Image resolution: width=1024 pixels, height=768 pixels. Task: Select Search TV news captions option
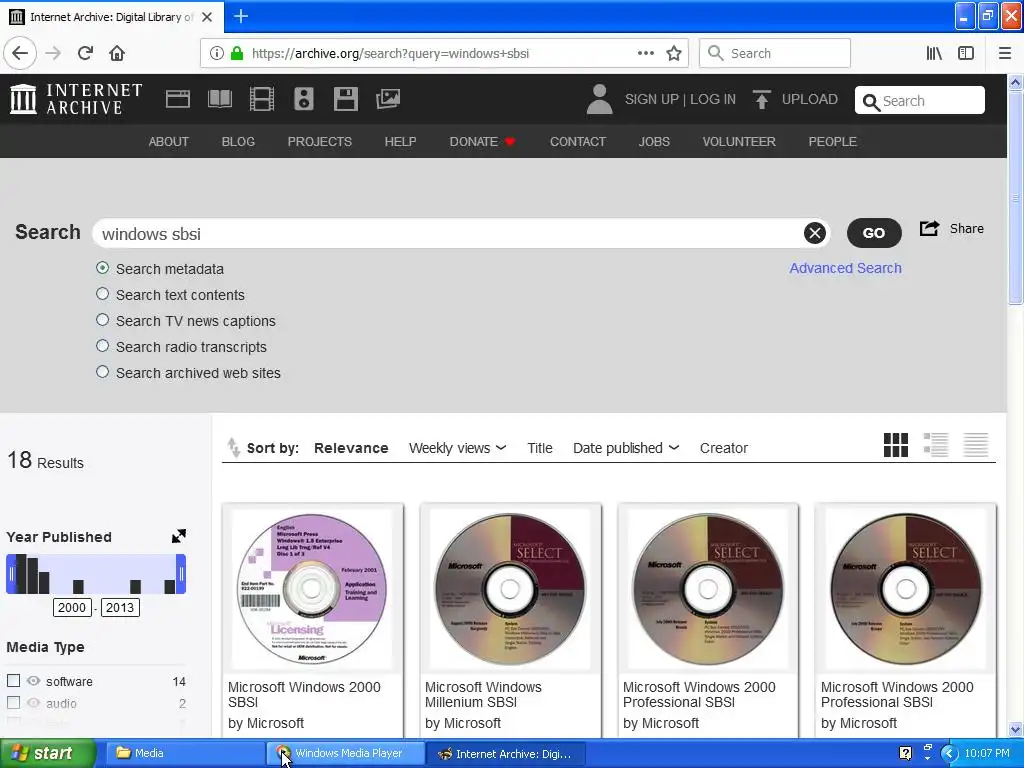[103, 320]
